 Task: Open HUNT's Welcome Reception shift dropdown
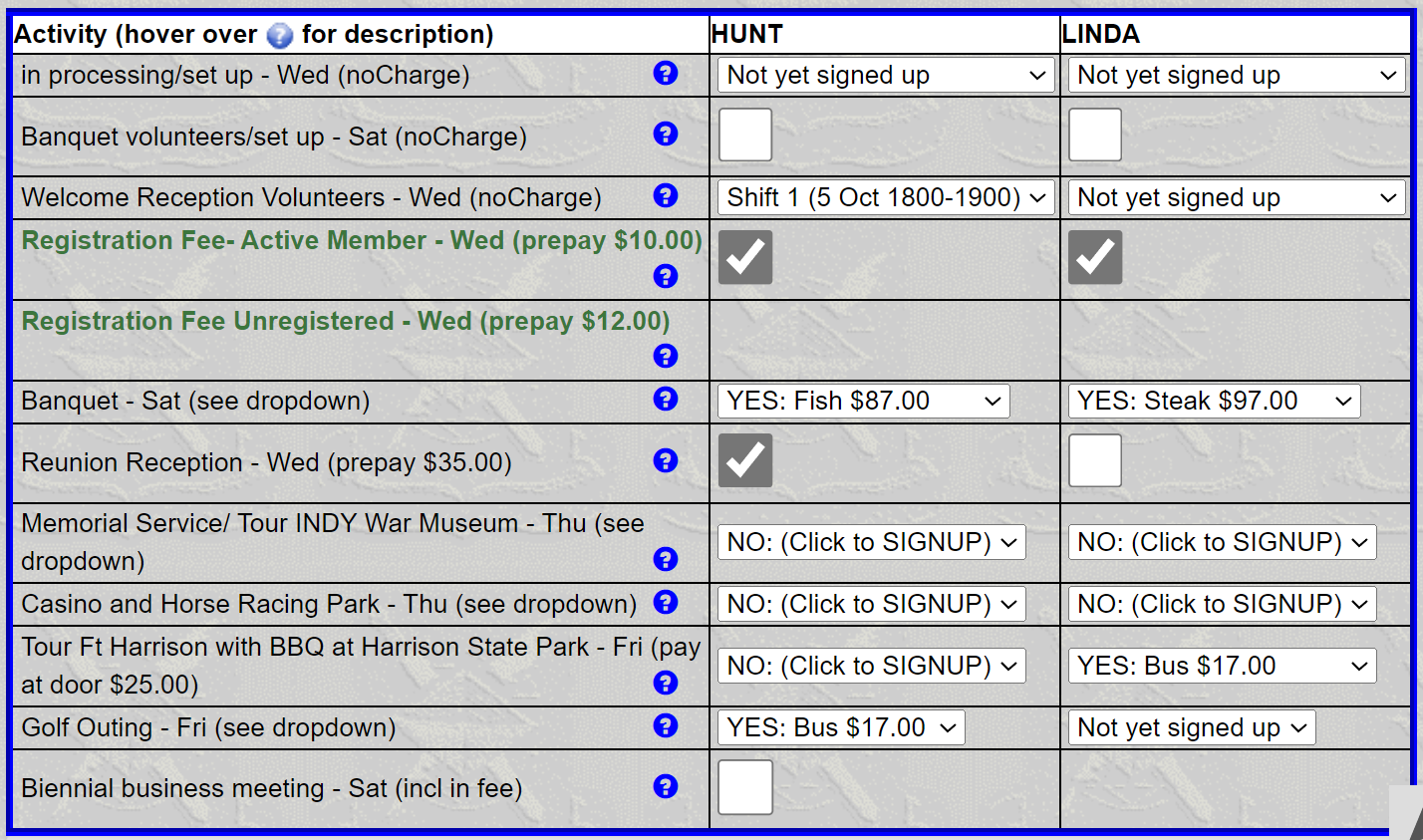click(x=886, y=197)
